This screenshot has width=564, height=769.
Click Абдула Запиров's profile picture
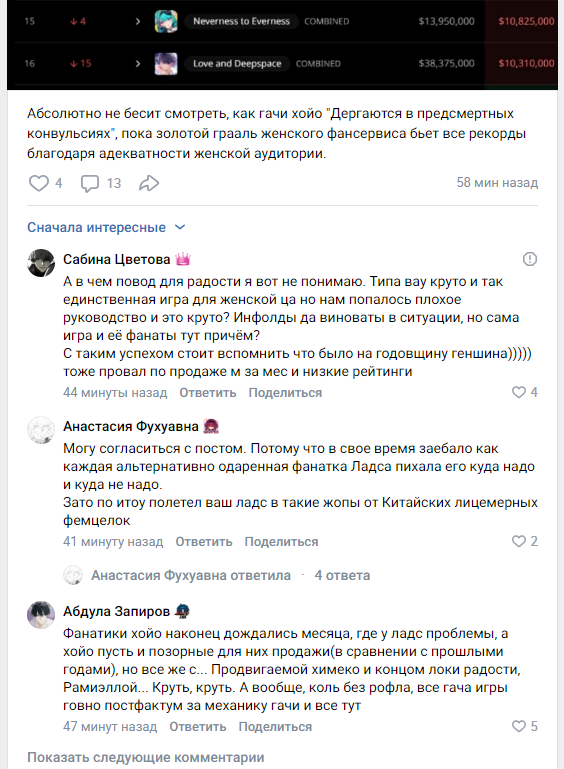click(x=41, y=615)
